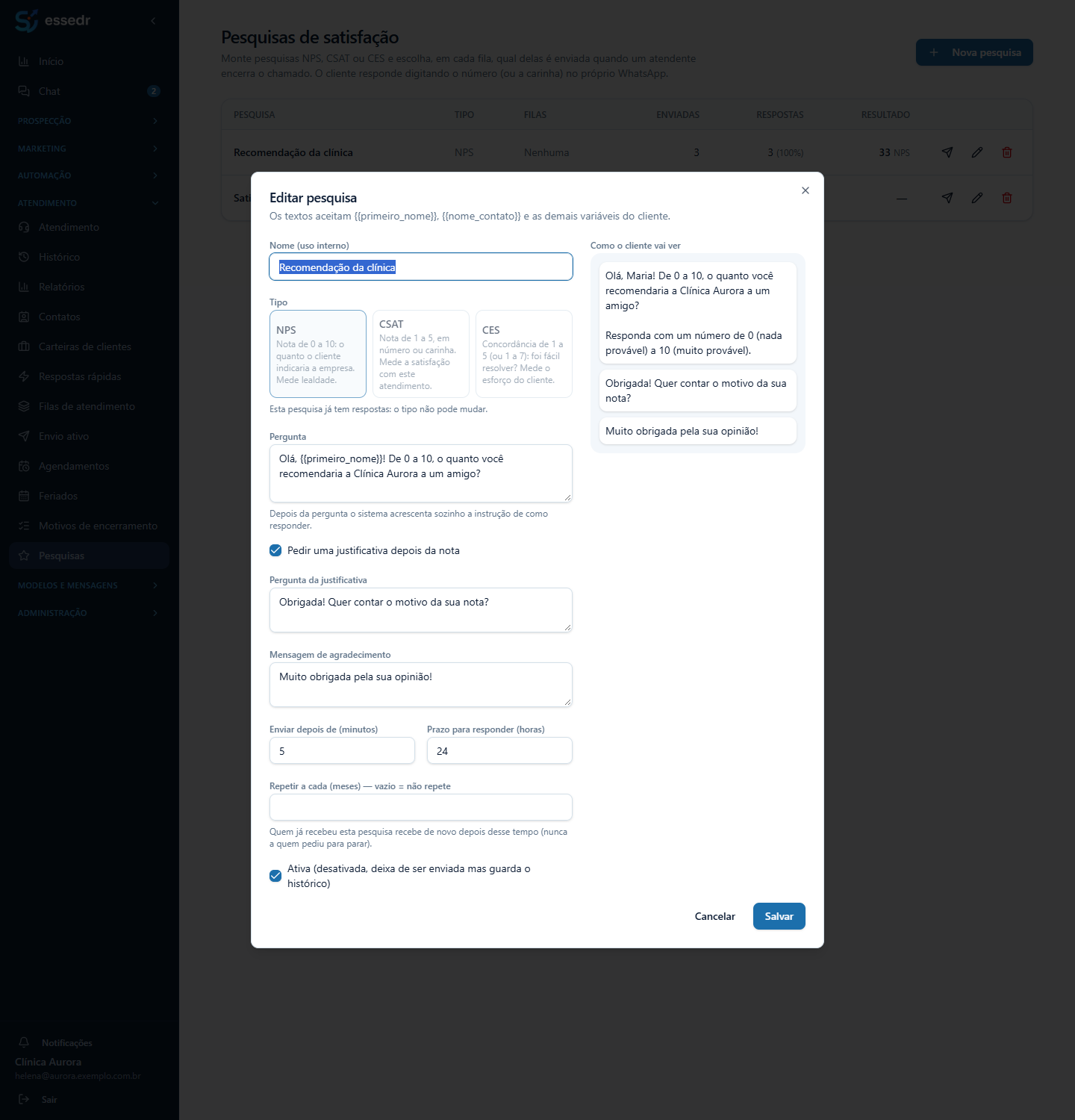Open the Início sidebar item
Screen dimensions: 1075x1120
90,61
